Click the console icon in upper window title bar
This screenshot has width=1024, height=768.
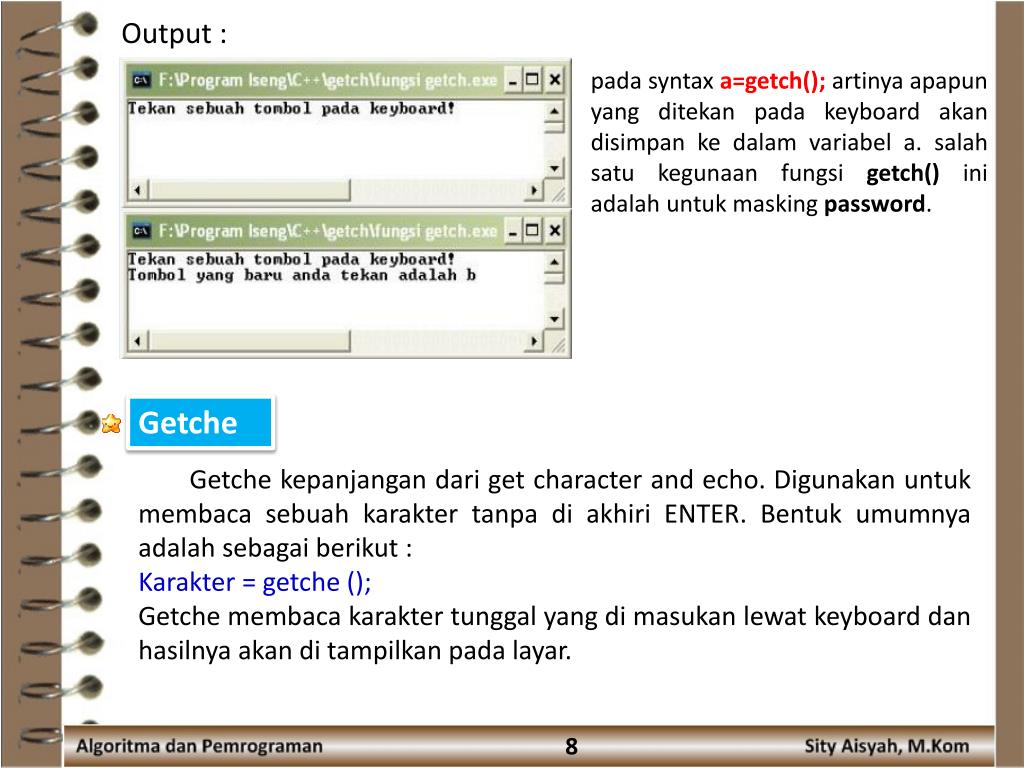pos(141,80)
